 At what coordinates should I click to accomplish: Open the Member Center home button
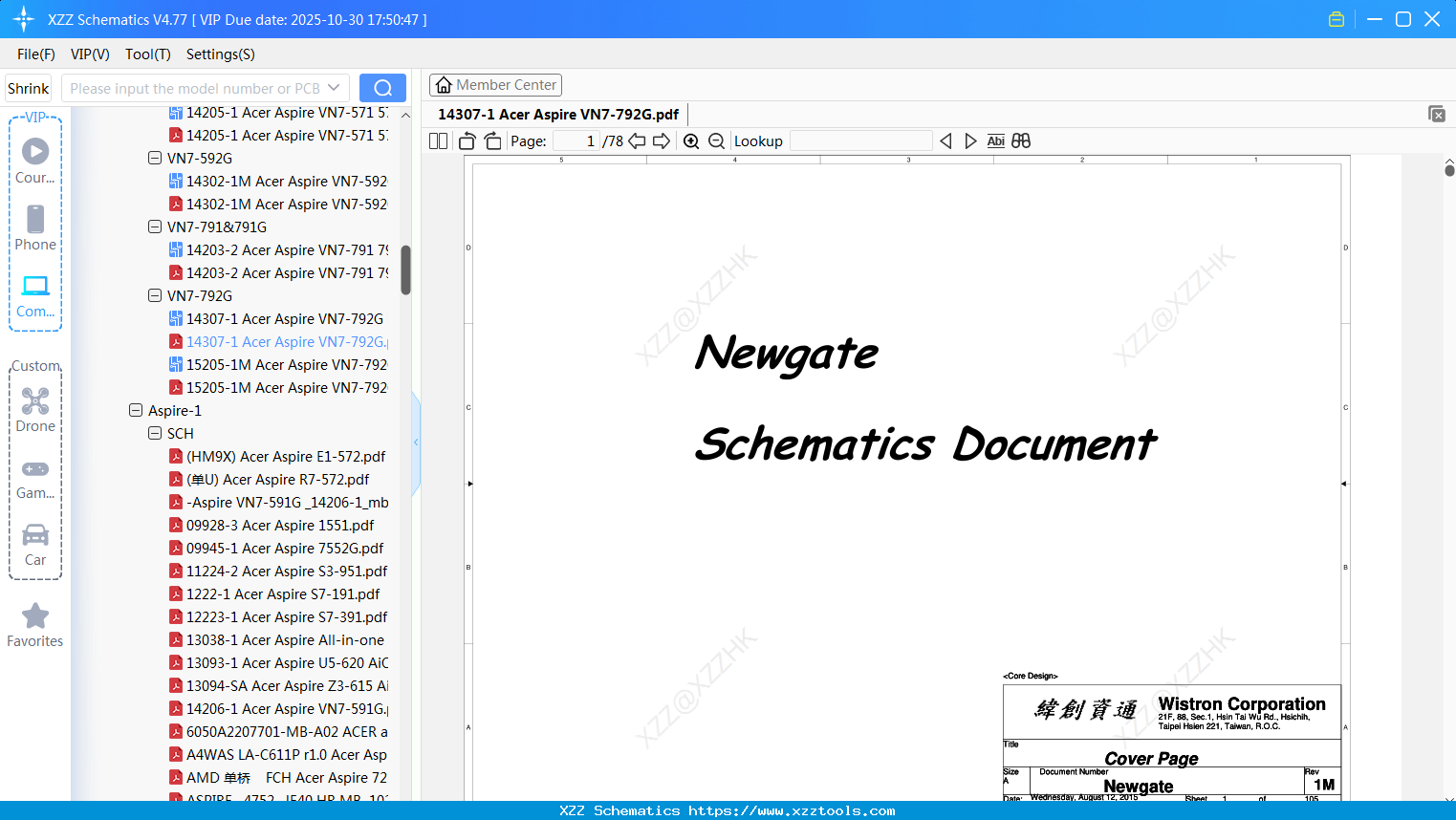point(495,85)
